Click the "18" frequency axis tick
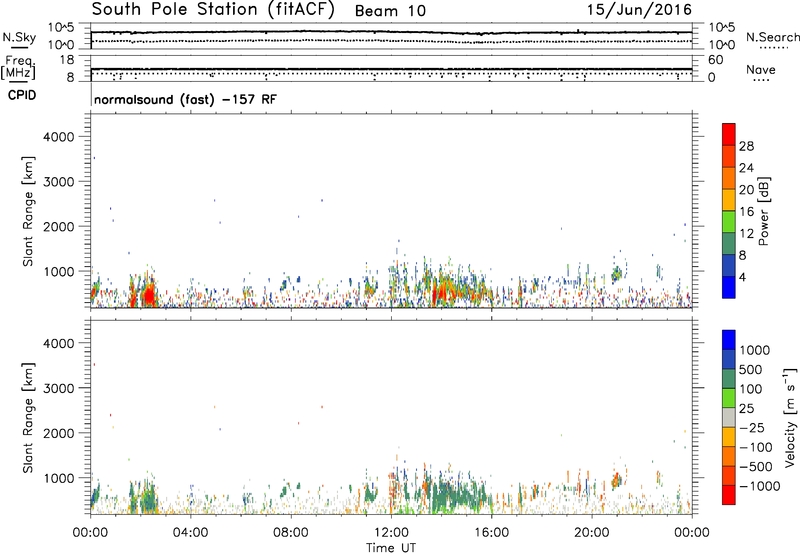The image size is (800, 554). pos(67,60)
